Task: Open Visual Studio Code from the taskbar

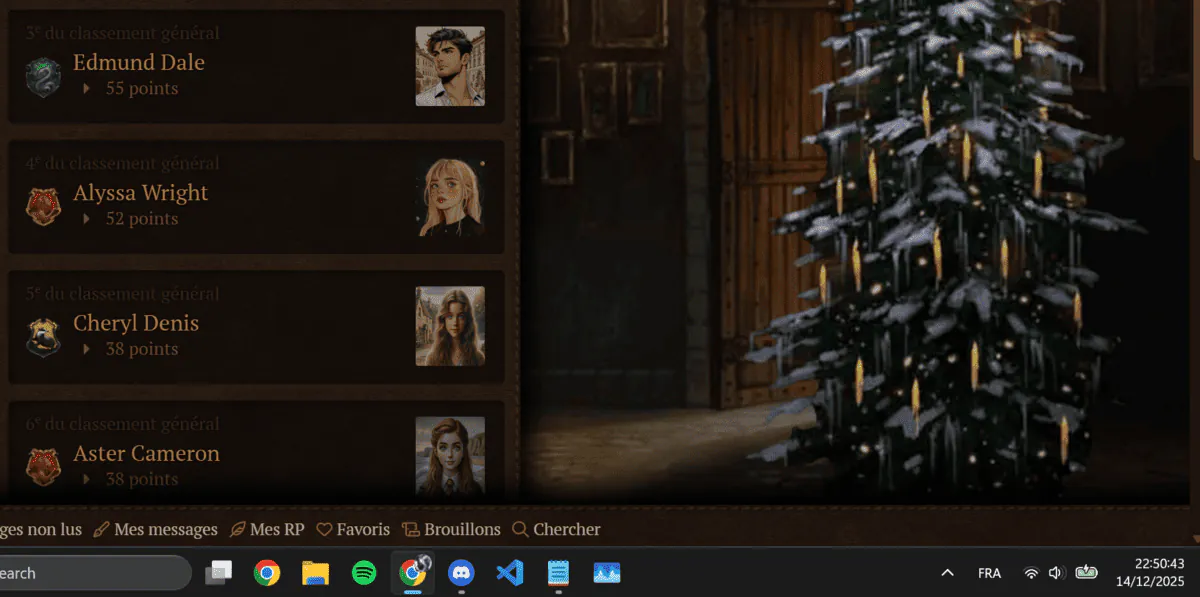Action: [x=509, y=573]
